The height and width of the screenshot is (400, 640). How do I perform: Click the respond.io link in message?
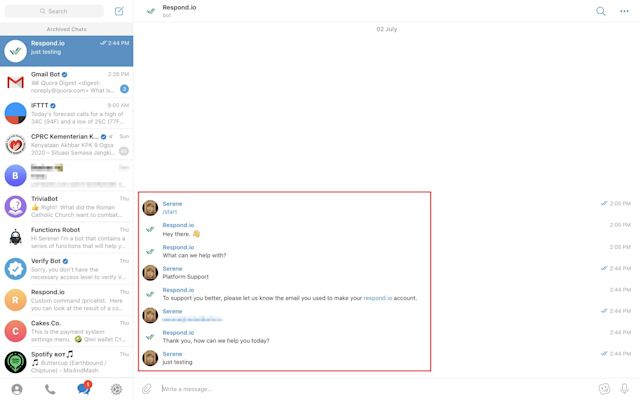click(x=378, y=298)
